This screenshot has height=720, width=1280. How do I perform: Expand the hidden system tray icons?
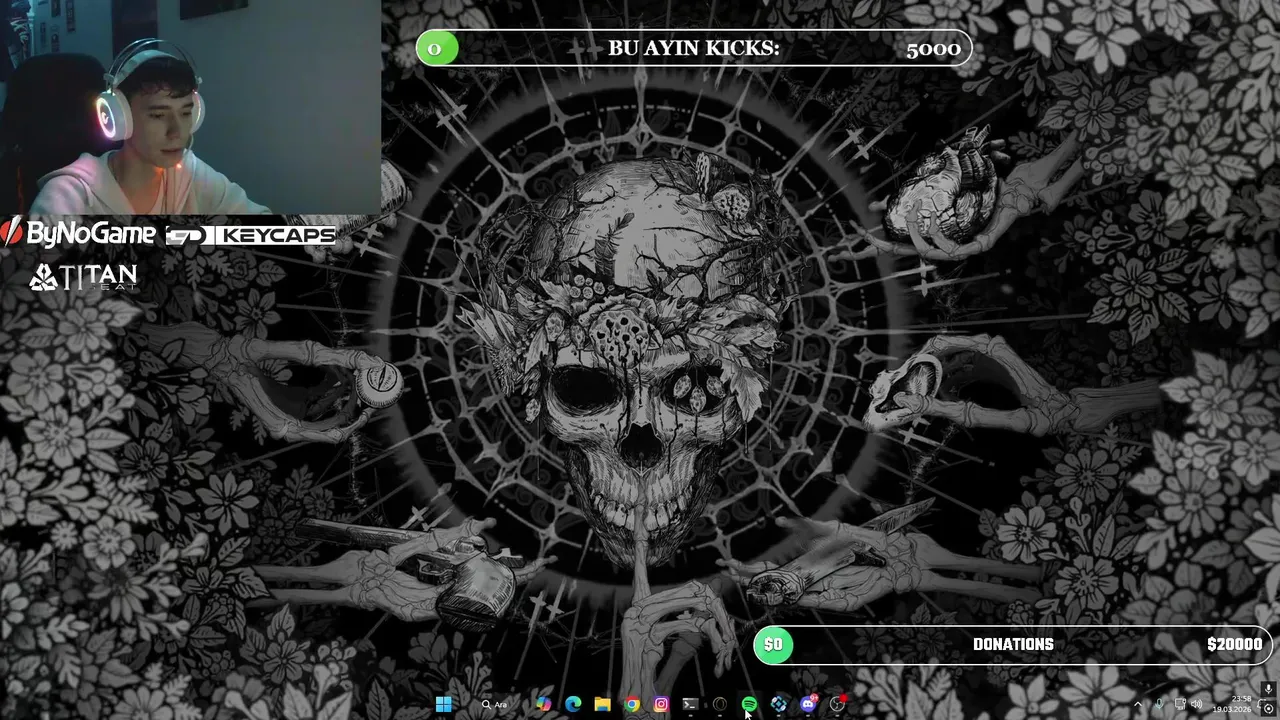1138,704
